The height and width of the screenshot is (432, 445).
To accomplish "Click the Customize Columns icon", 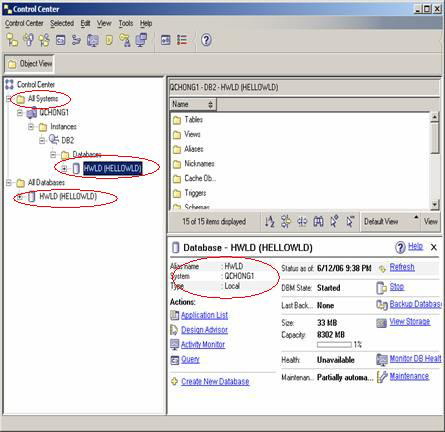I will (302, 221).
